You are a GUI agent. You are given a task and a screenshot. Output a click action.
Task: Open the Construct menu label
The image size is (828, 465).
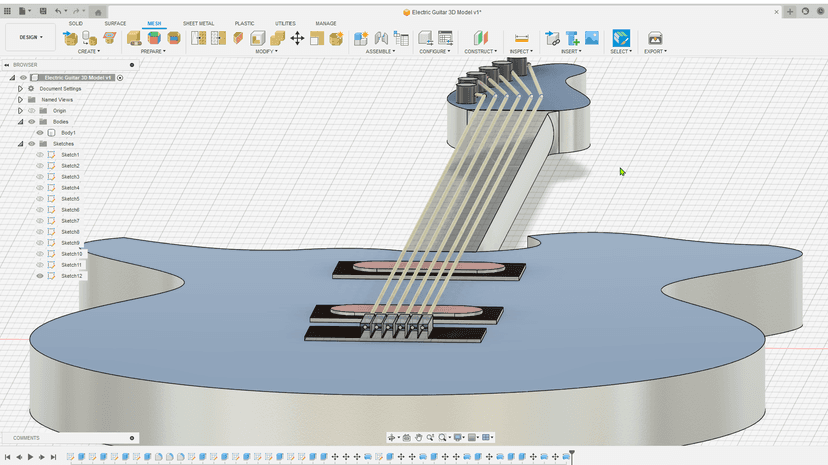click(x=480, y=51)
